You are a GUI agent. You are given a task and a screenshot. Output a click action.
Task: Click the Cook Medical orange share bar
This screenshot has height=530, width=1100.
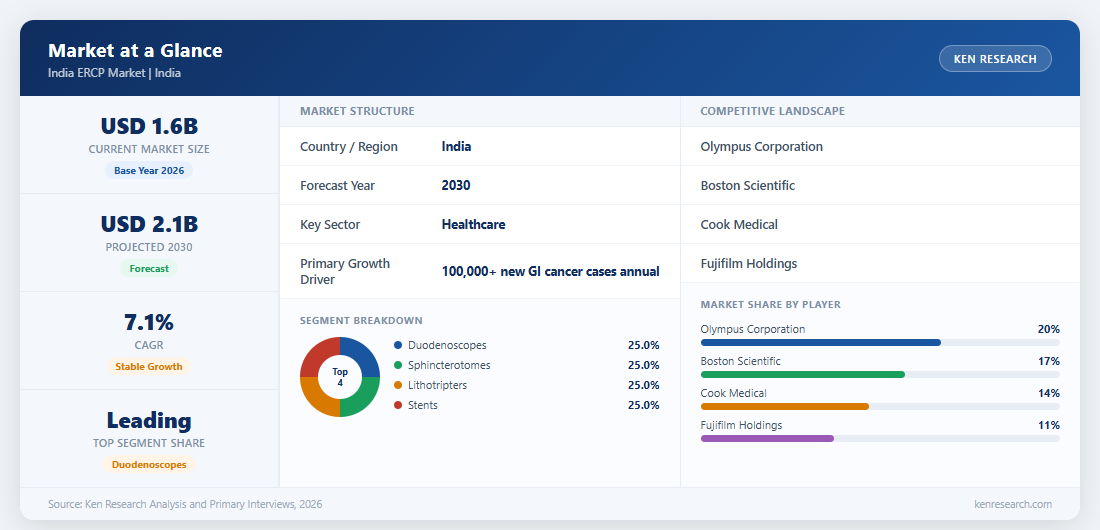pos(785,406)
